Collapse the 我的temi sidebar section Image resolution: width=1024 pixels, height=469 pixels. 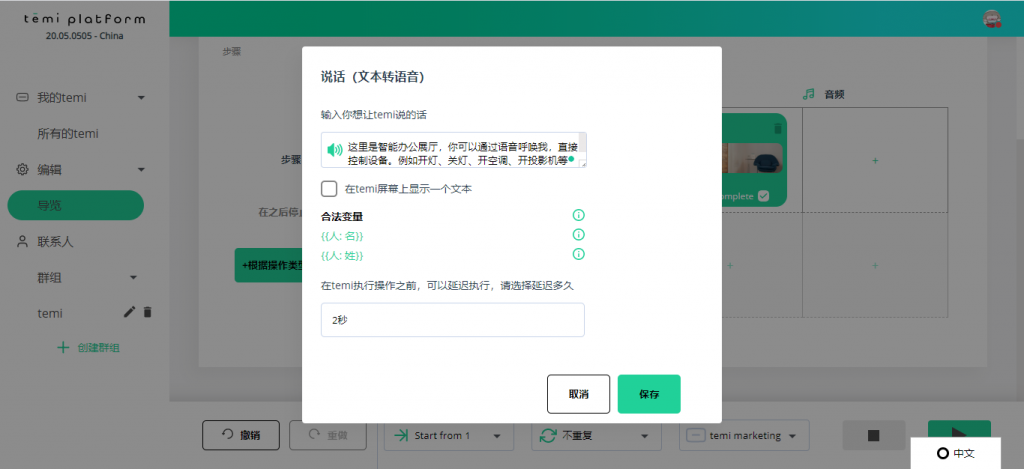point(141,98)
